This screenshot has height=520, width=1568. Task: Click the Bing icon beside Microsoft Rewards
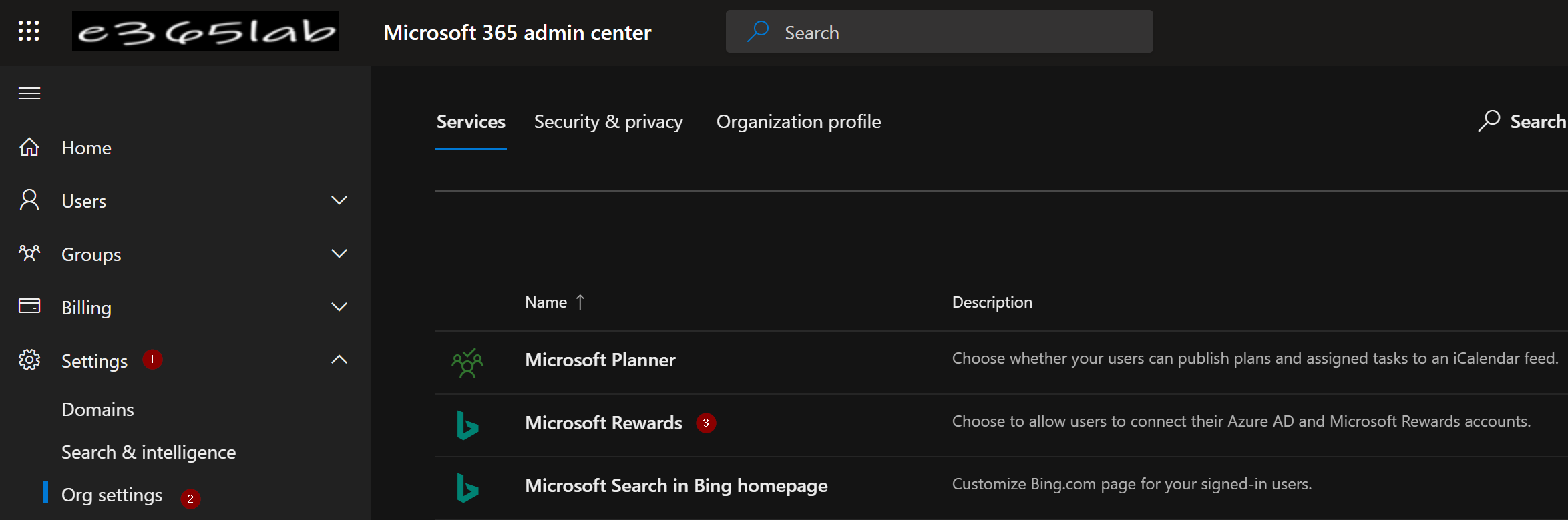[467, 425]
